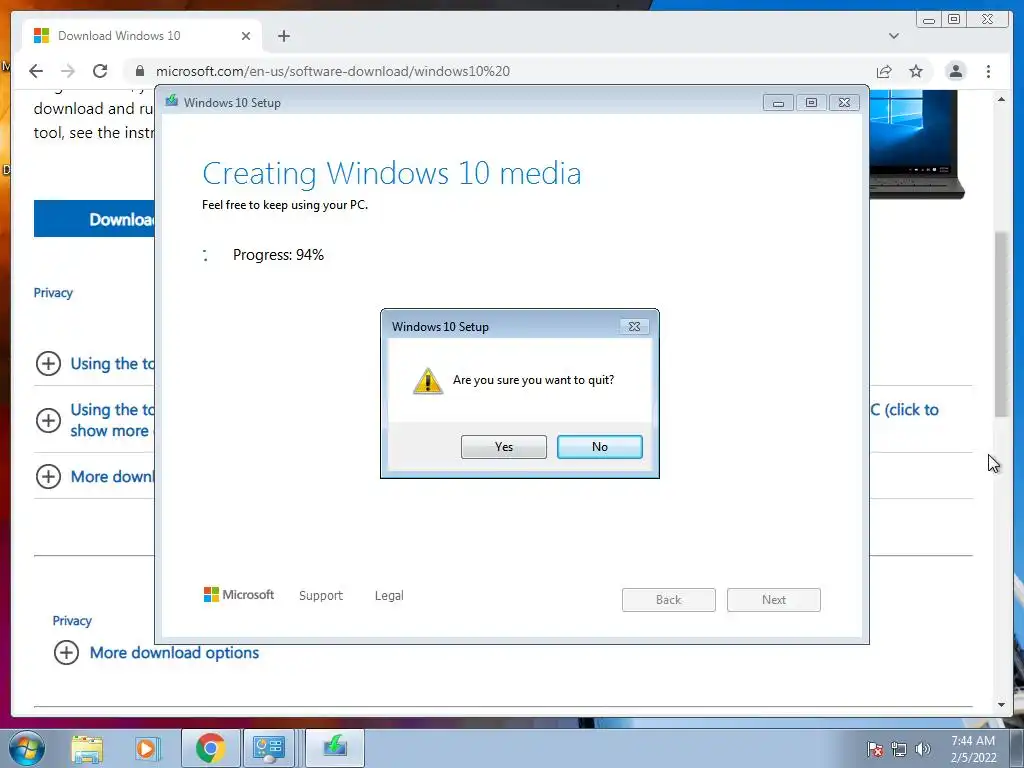Screen dimensions: 1024x768
Task: Expand 'More downl...' section plus icon
Action: [48, 476]
